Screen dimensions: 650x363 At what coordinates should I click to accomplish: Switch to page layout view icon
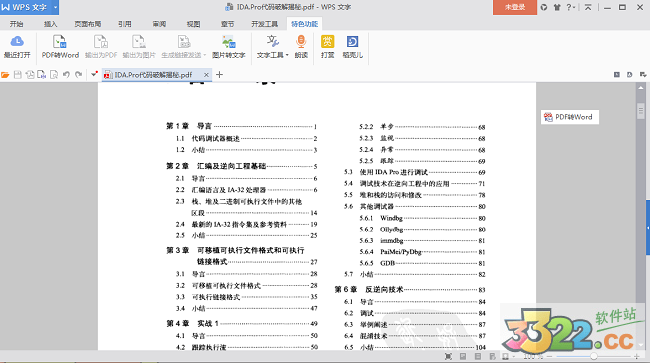tap(463, 356)
